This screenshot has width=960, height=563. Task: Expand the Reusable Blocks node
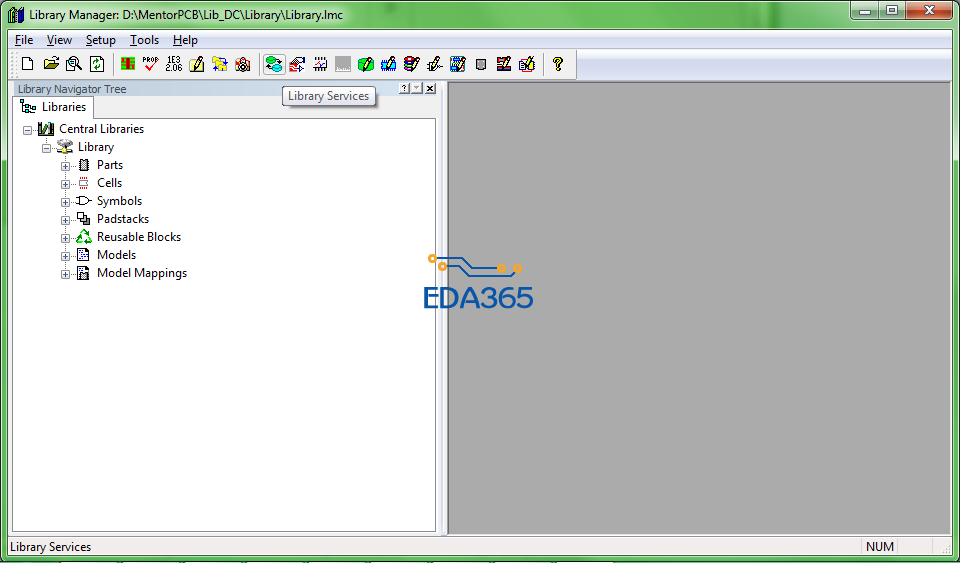(x=66, y=238)
